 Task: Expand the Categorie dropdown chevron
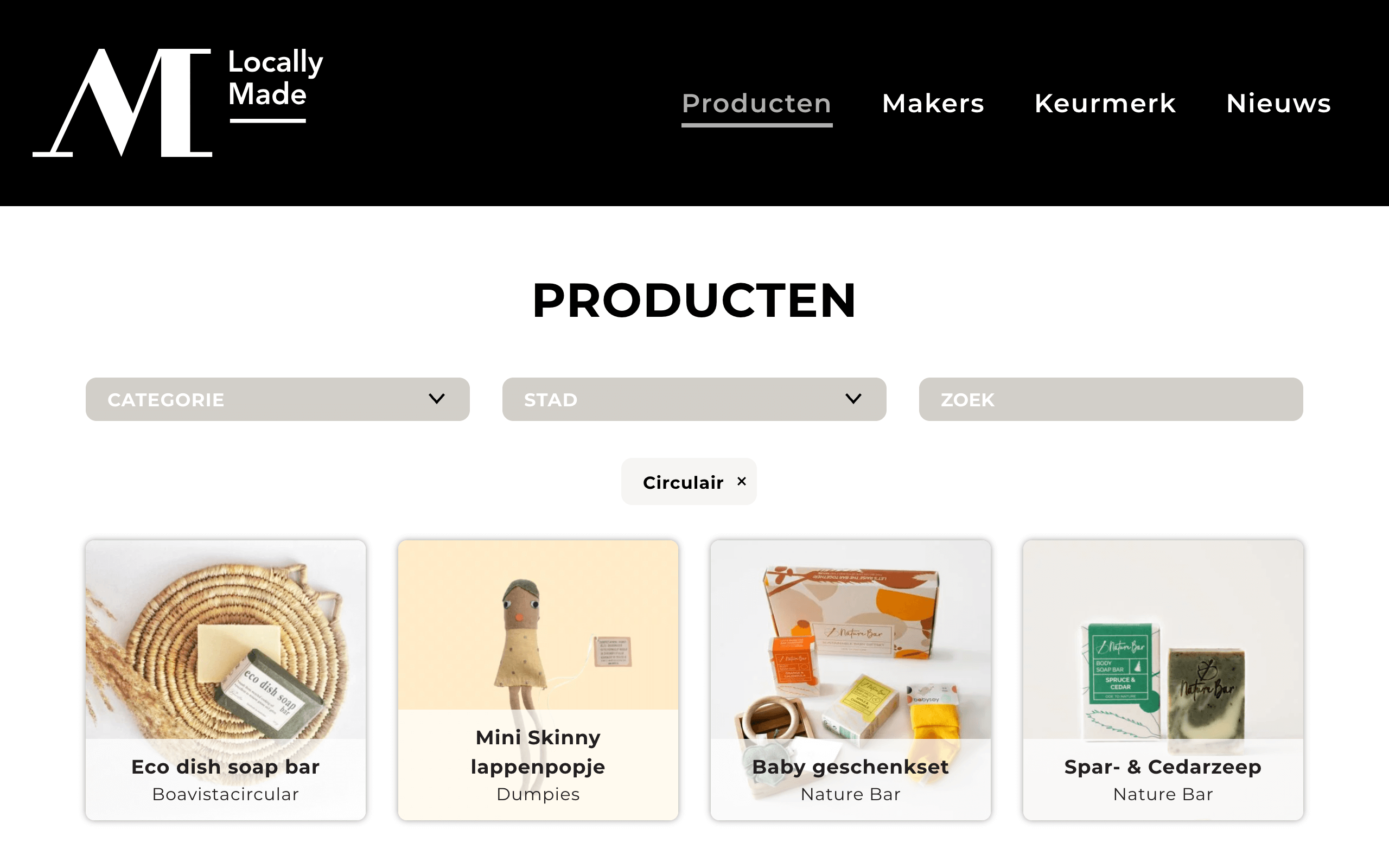point(437,399)
